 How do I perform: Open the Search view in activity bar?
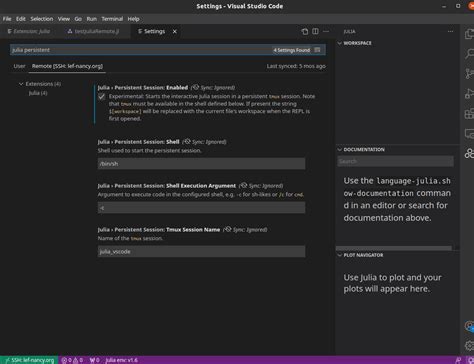coord(469,53)
